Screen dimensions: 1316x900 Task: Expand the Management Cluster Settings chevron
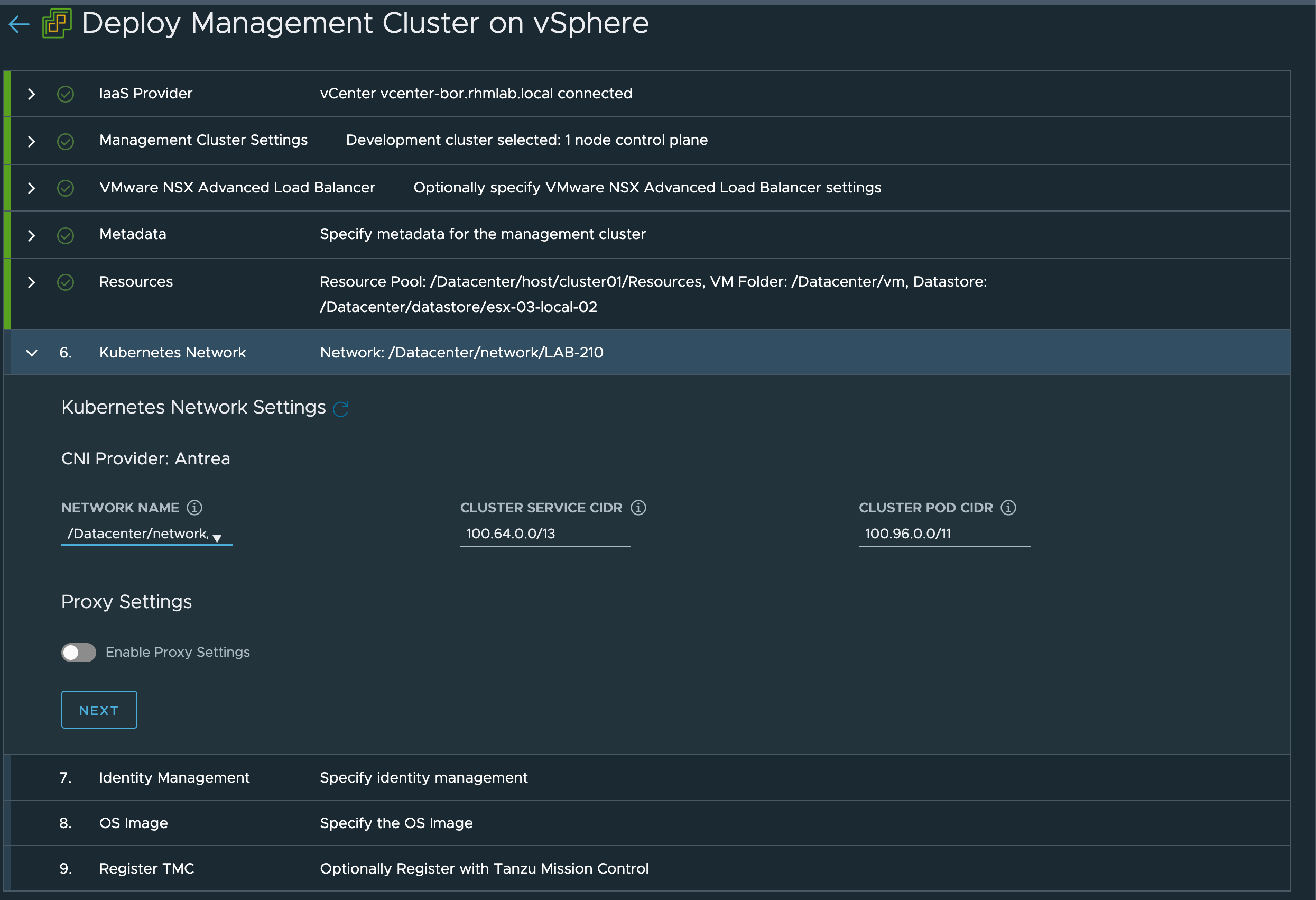point(31,141)
